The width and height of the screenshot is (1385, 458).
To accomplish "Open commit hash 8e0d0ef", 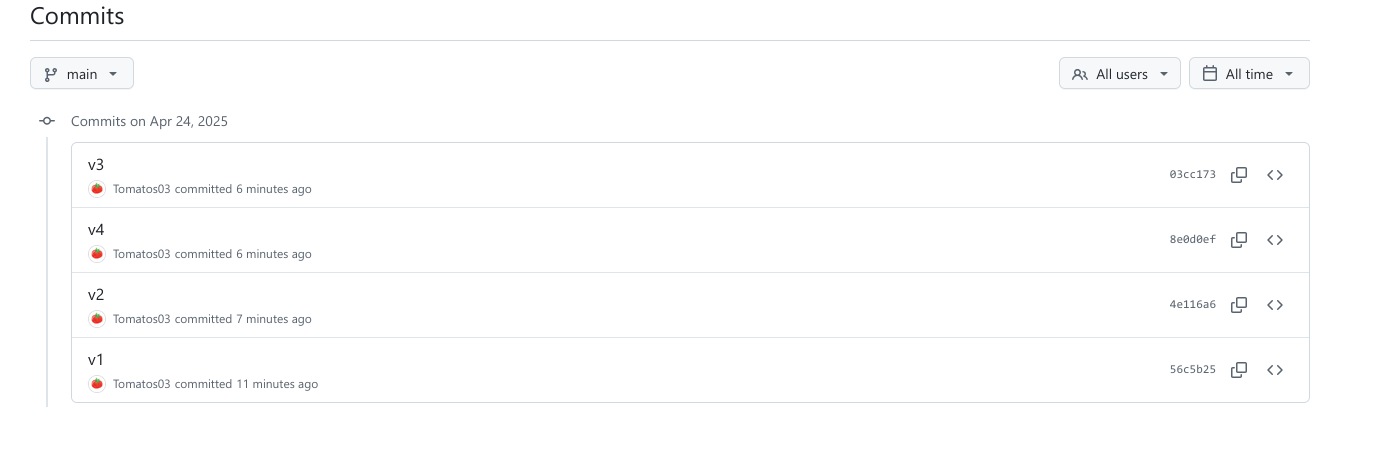I will point(1193,240).
